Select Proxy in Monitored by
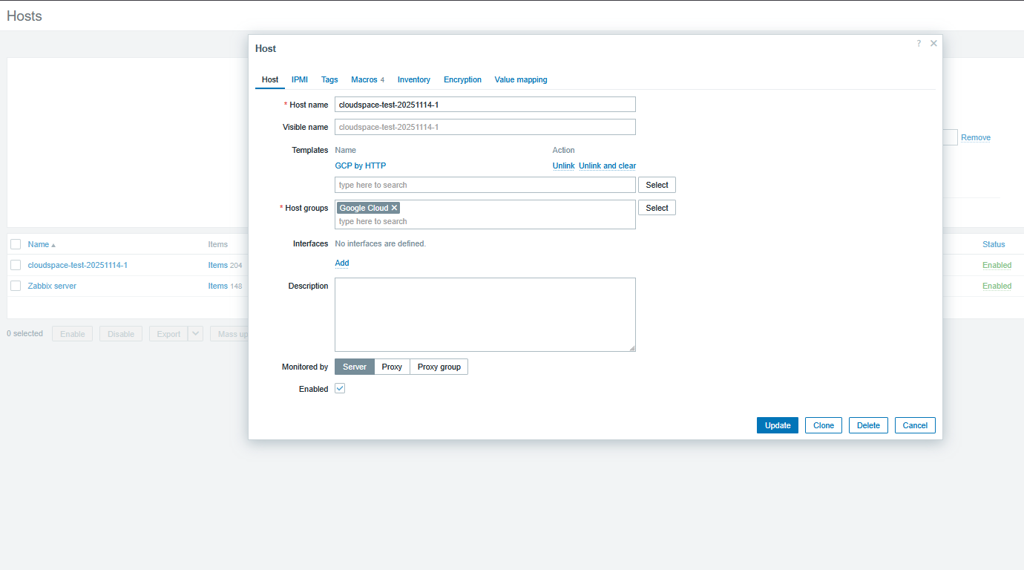Image resolution: width=1024 pixels, height=570 pixels. click(x=392, y=367)
